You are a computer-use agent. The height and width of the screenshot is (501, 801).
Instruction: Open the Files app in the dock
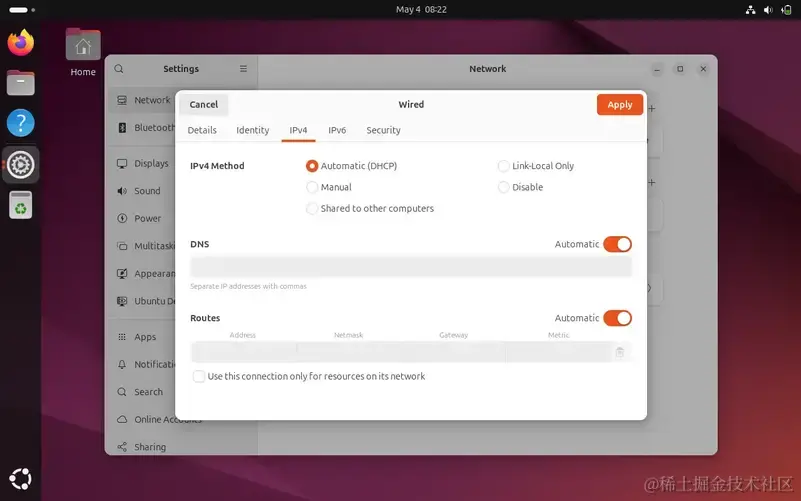[20, 82]
